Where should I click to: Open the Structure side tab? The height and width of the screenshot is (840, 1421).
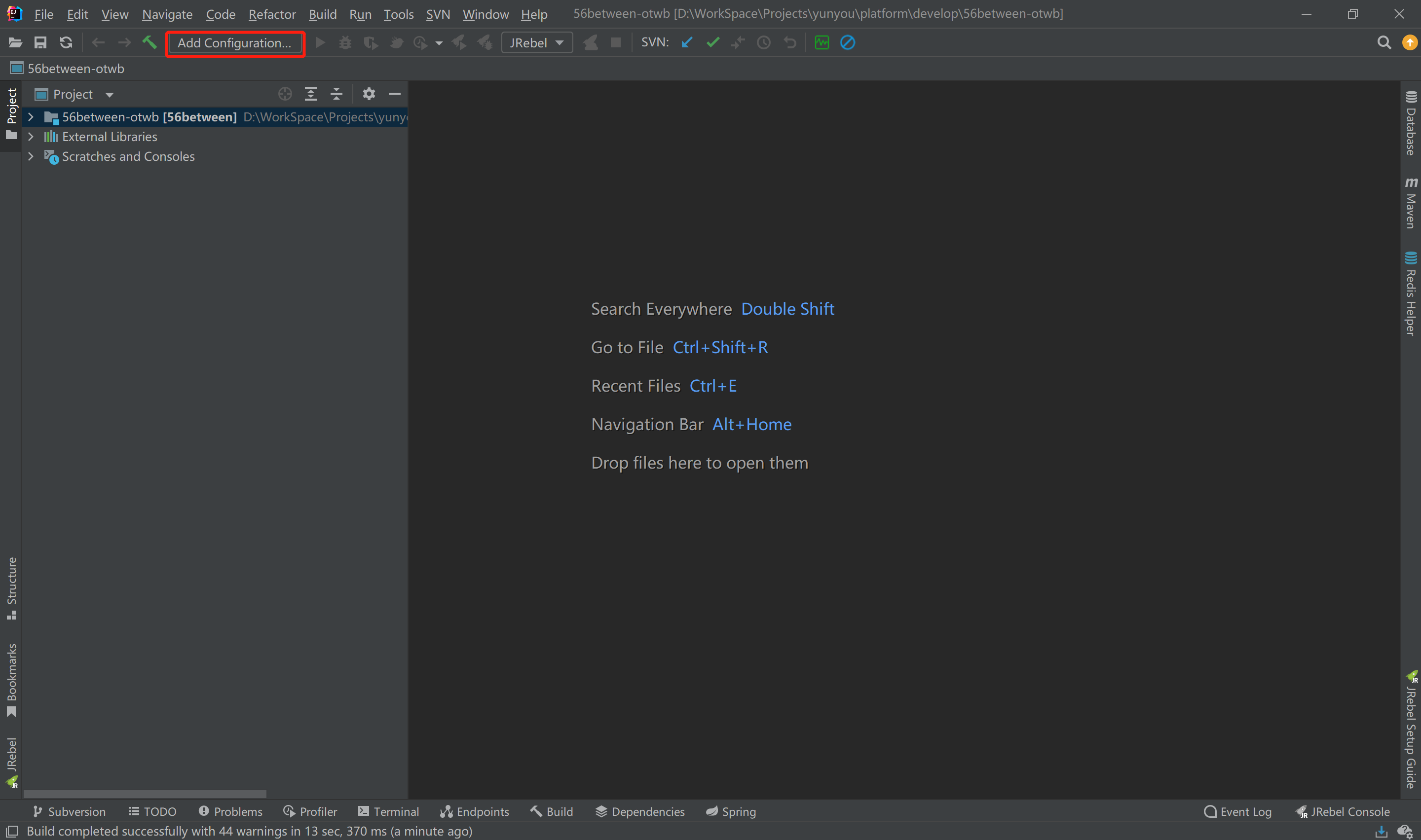[11, 588]
